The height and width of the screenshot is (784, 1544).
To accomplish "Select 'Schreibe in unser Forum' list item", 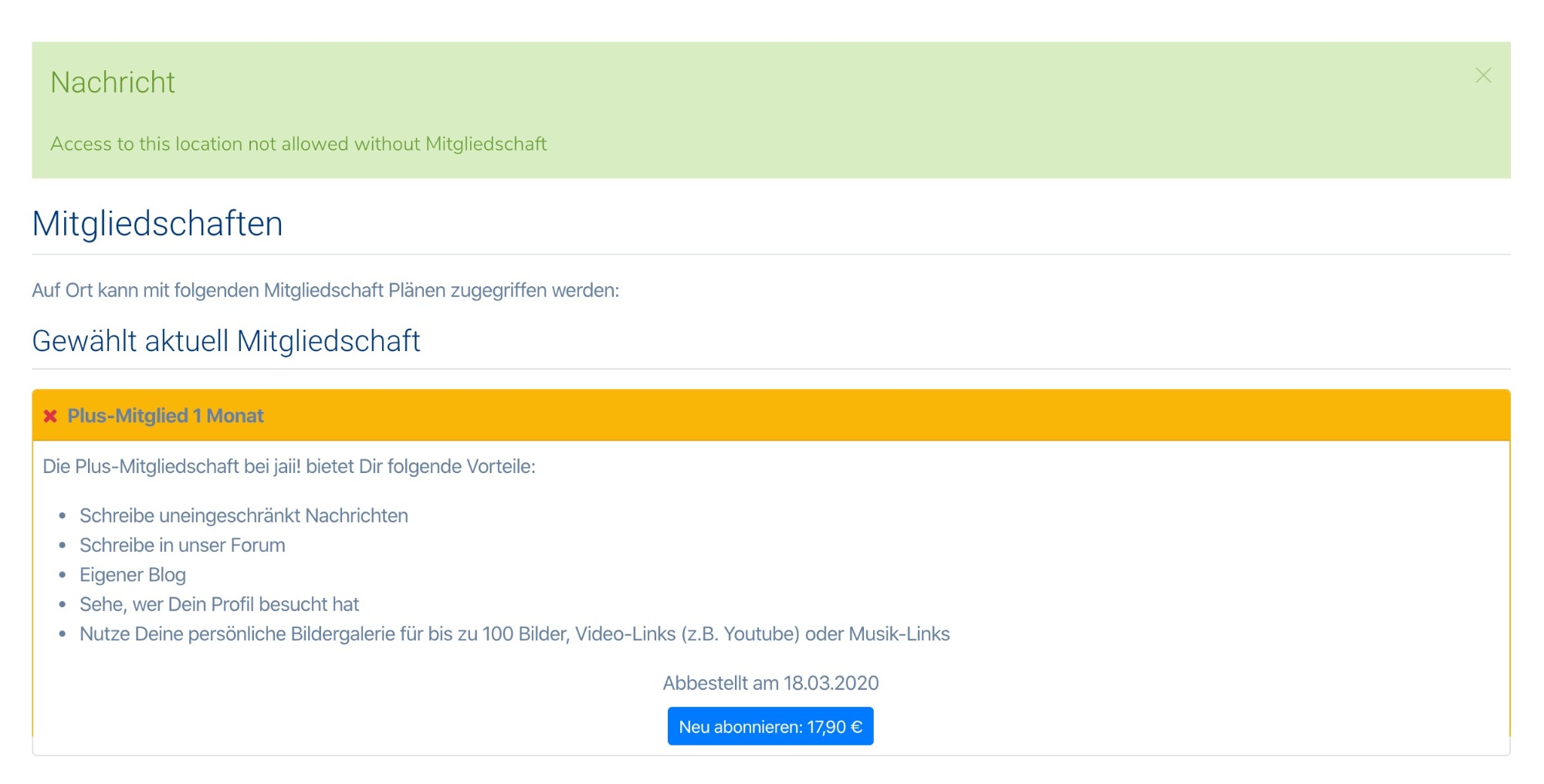I will coord(182,545).
